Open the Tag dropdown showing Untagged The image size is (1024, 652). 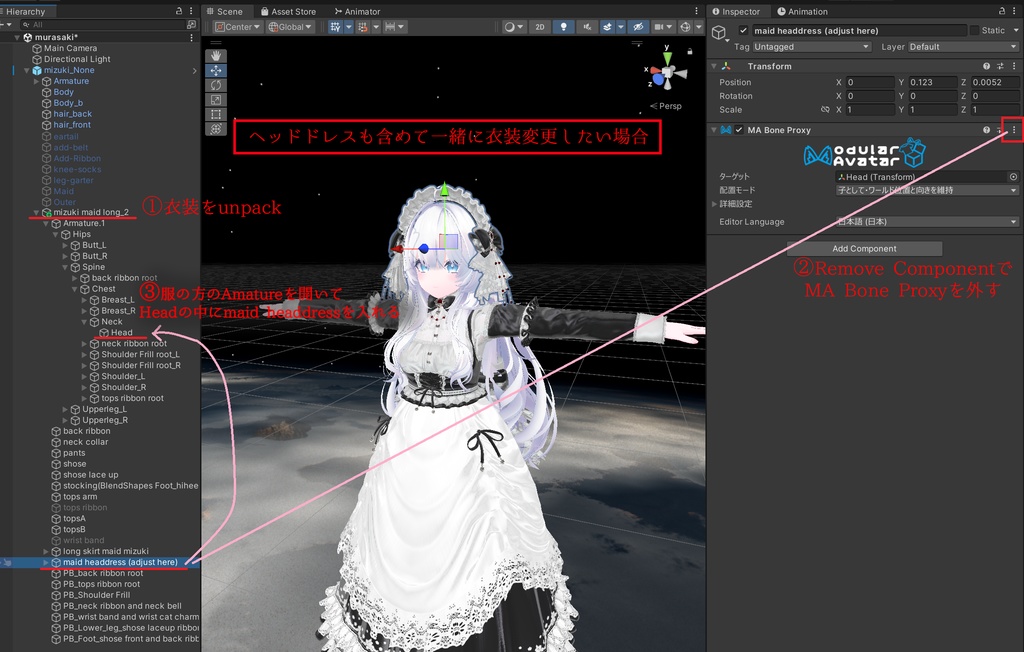point(812,47)
